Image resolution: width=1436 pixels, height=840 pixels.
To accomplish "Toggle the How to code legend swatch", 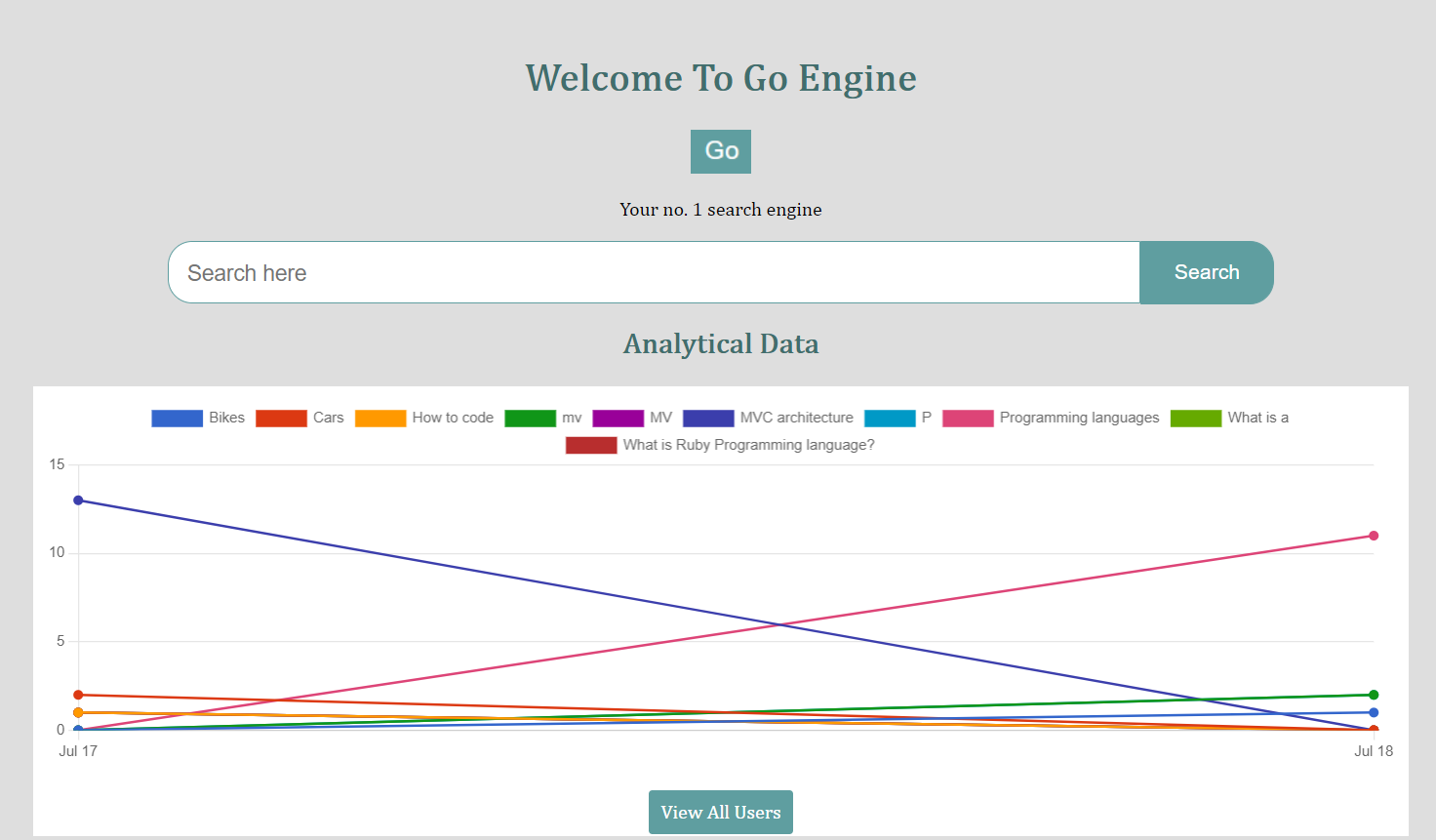I will (380, 418).
